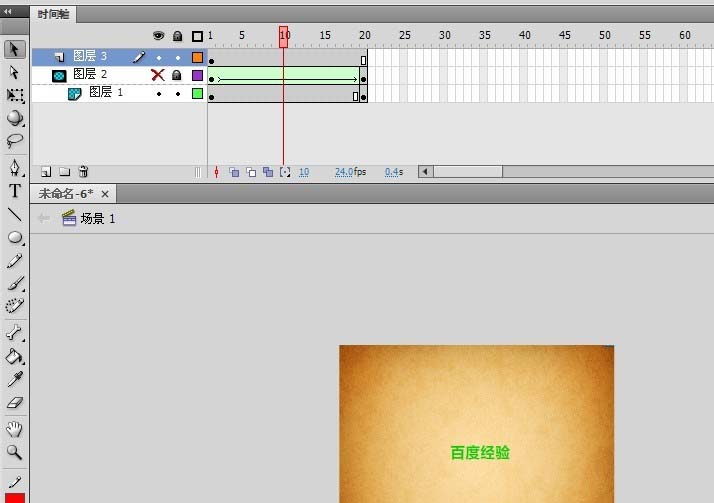
Task: Click the New Layer icon
Action: tap(46, 172)
